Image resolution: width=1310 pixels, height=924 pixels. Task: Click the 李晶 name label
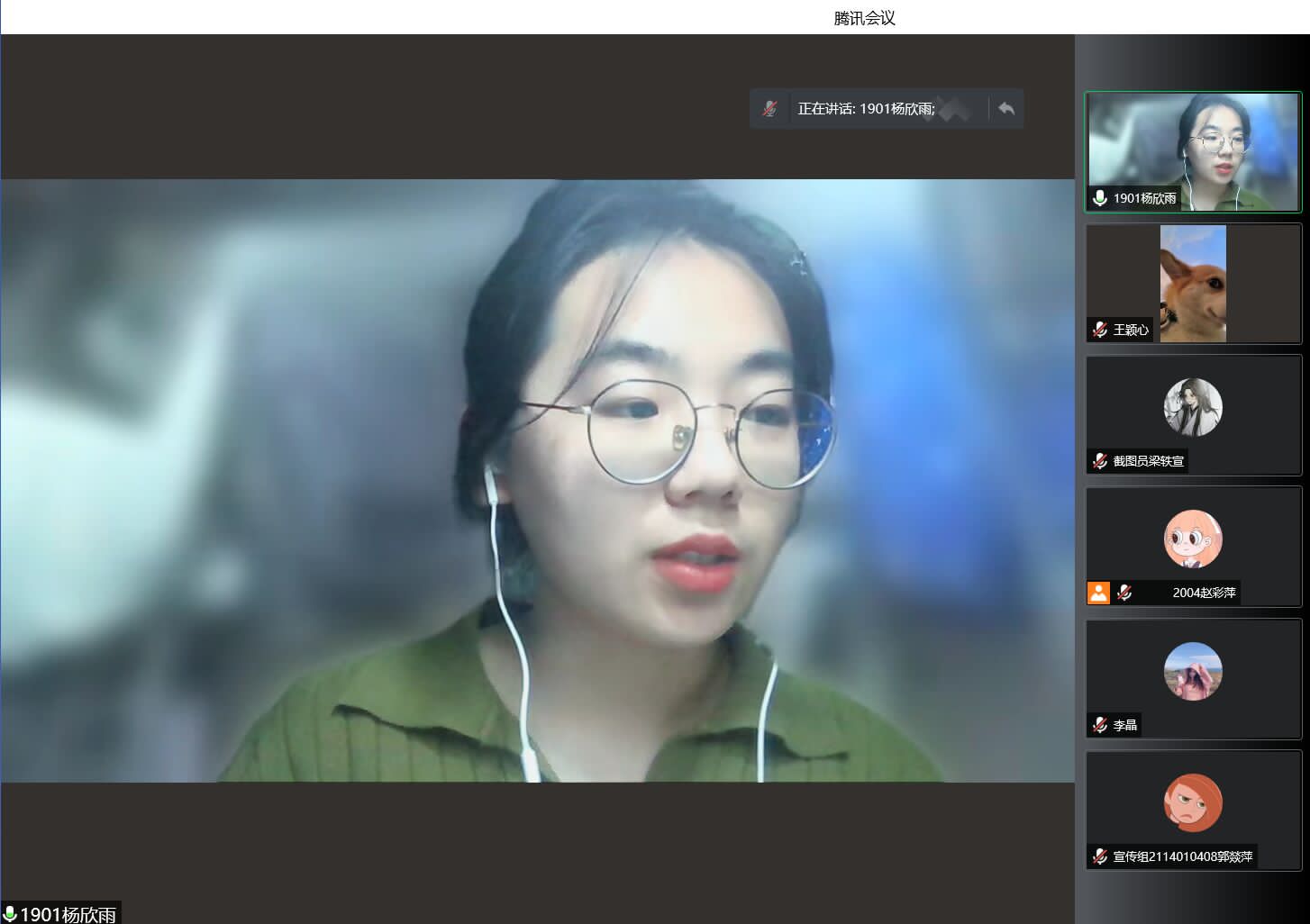tap(1125, 725)
